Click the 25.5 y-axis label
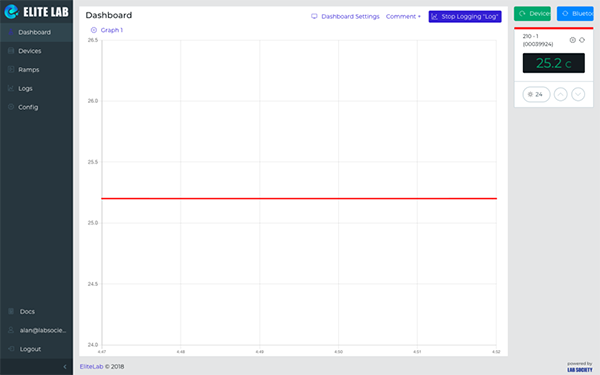Image resolution: width=600 pixels, height=375 pixels. pos(93,162)
